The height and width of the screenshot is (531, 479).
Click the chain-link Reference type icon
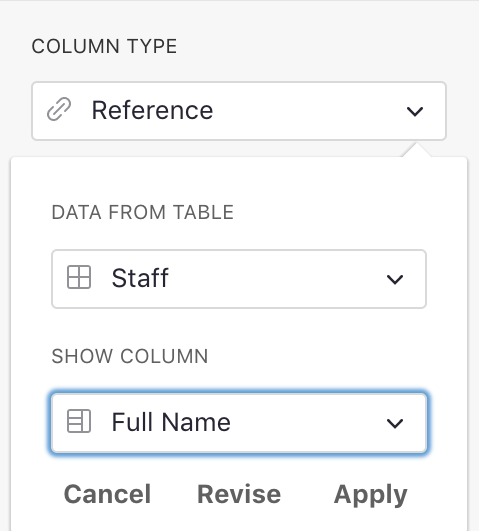(x=59, y=109)
